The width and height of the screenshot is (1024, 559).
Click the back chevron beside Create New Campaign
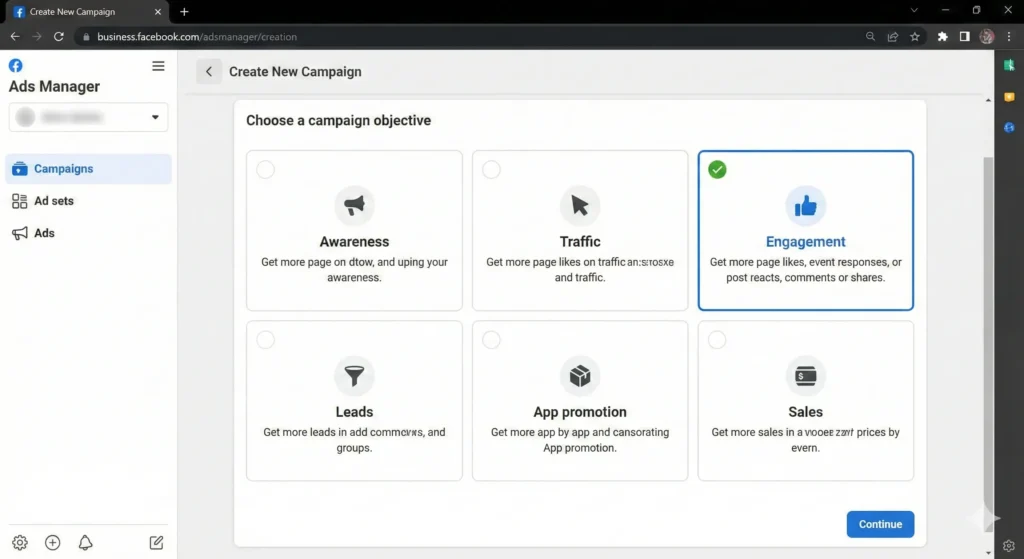click(209, 72)
